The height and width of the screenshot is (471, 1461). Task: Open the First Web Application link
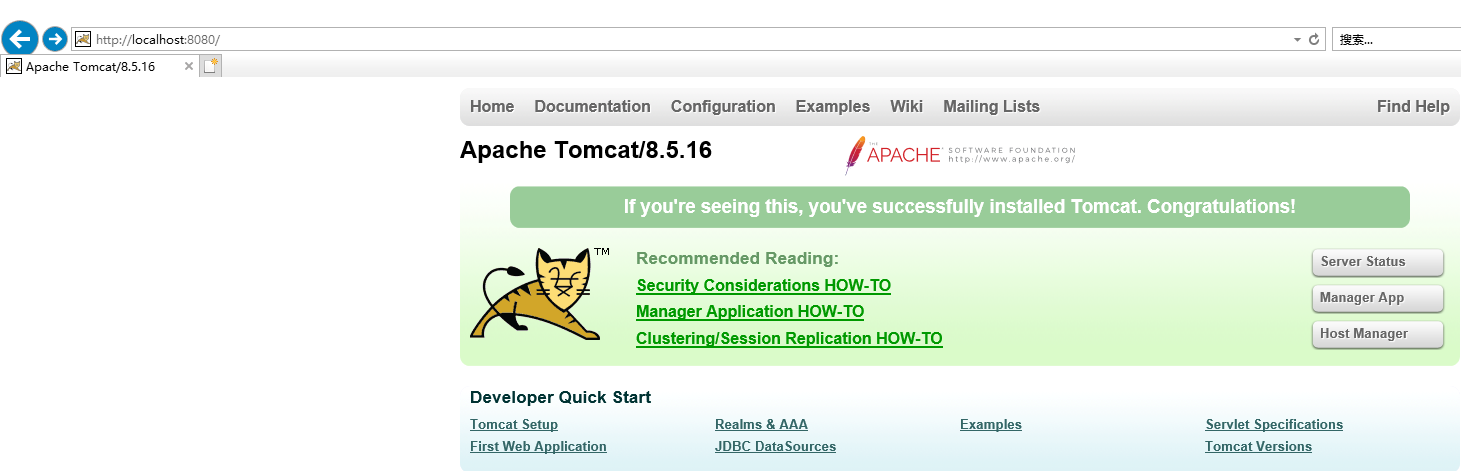tap(538, 447)
